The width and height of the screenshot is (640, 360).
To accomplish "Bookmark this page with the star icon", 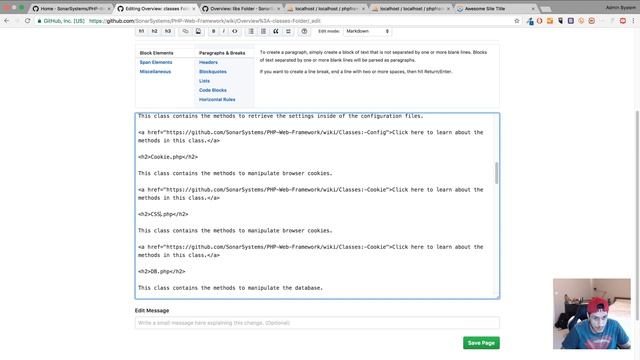I will coord(517,21).
